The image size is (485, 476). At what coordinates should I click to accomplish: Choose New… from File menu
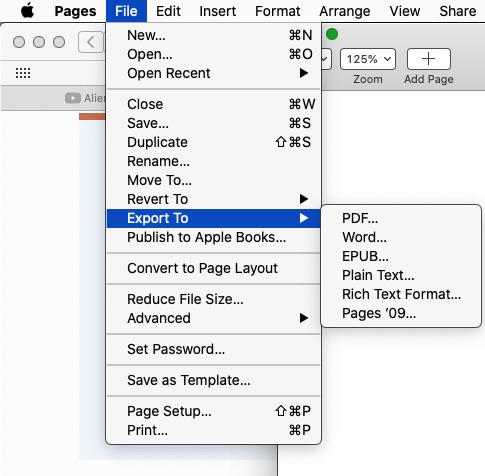pos(213,35)
